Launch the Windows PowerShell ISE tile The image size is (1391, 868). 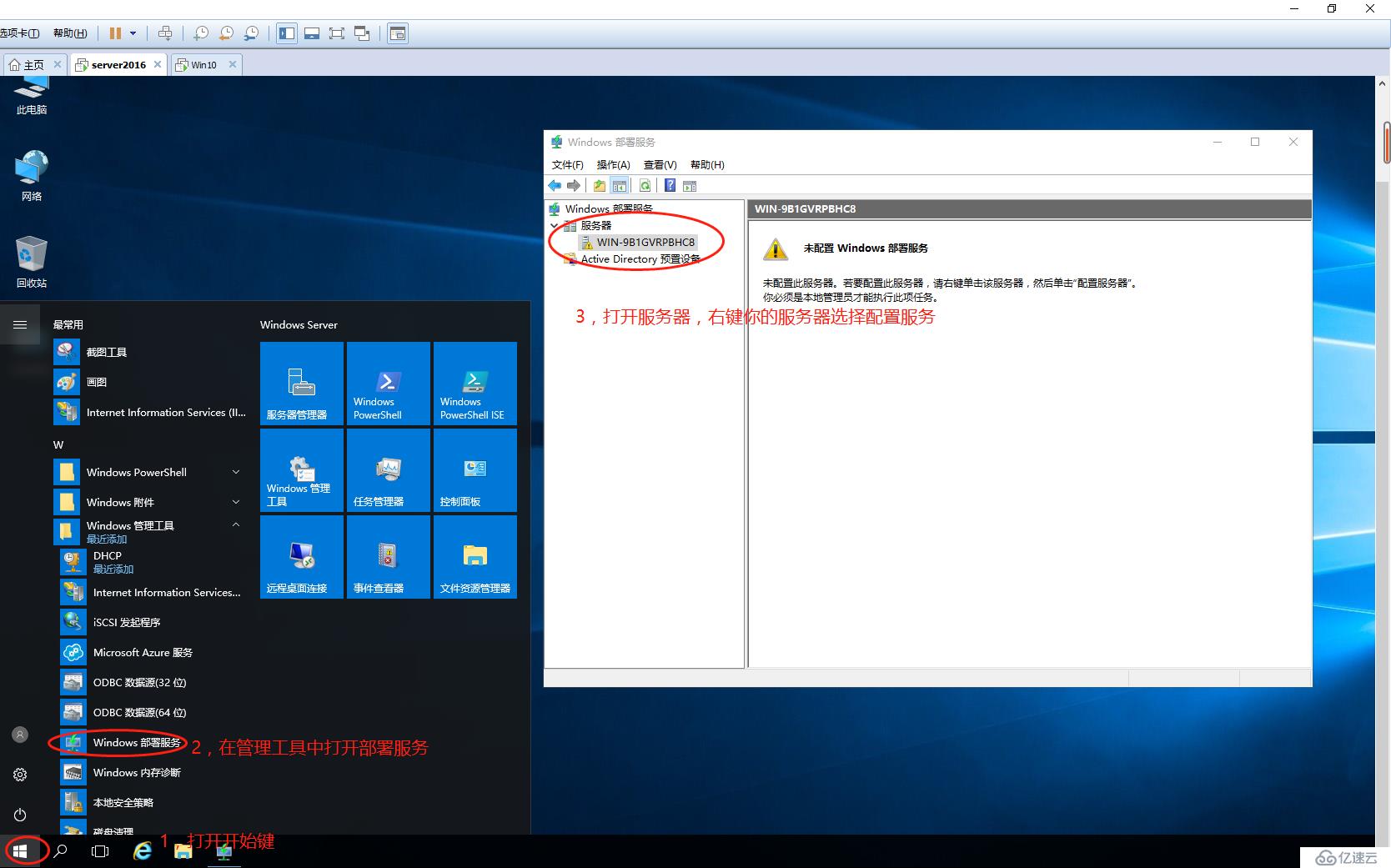pyautogui.click(x=475, y=384)
